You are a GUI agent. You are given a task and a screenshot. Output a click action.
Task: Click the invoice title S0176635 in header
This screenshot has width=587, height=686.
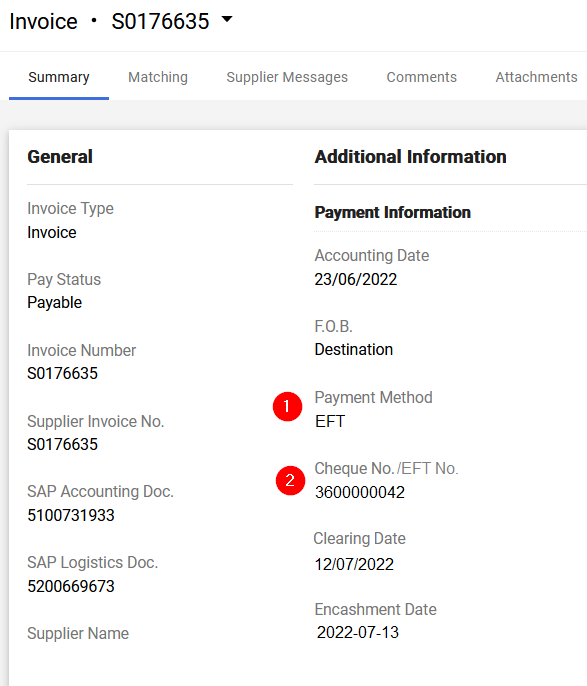161,21
